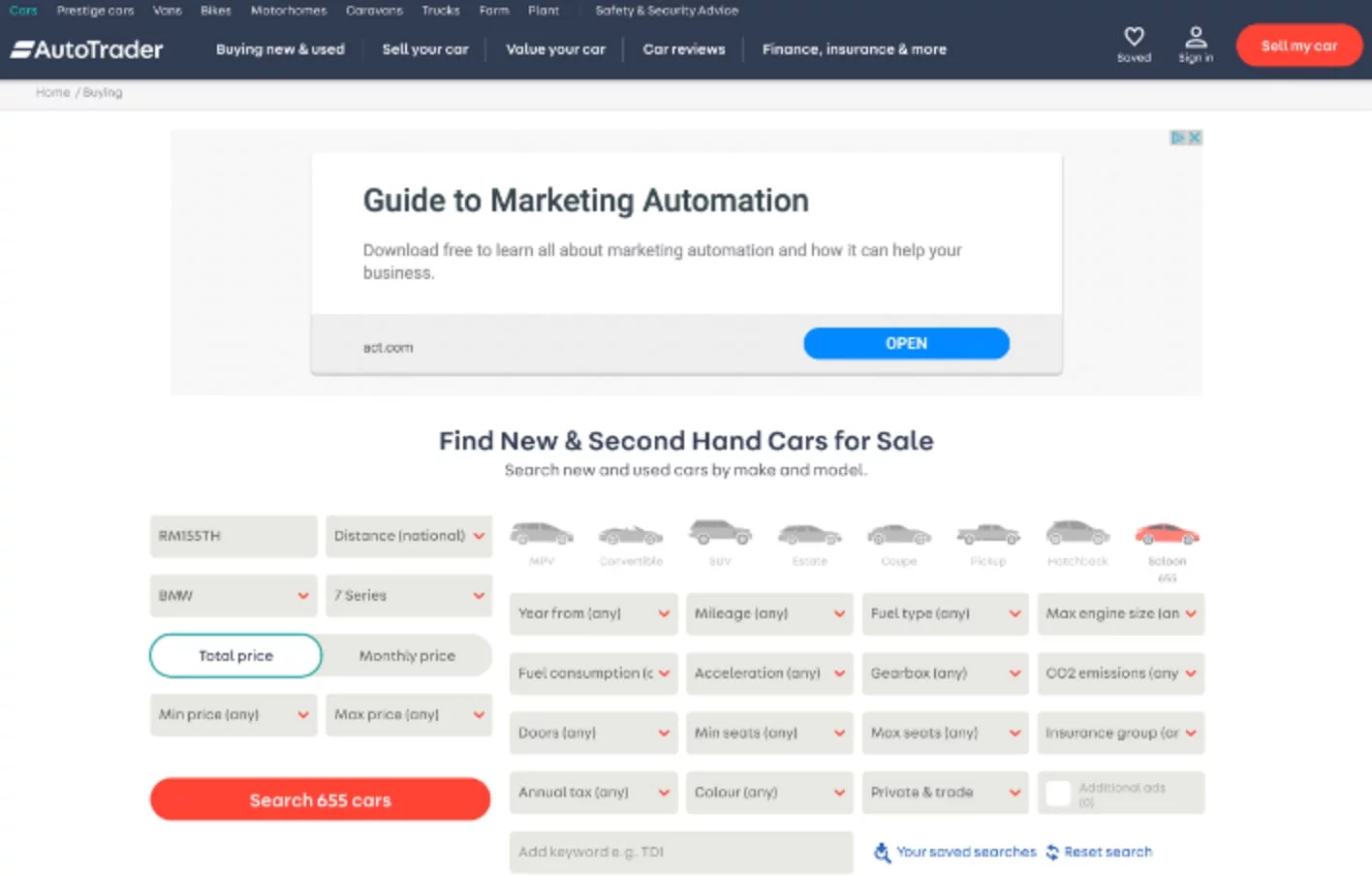Viewport: 1372px width, 876px height.
Task: Switch to Monthly price option
Action: 407,656
